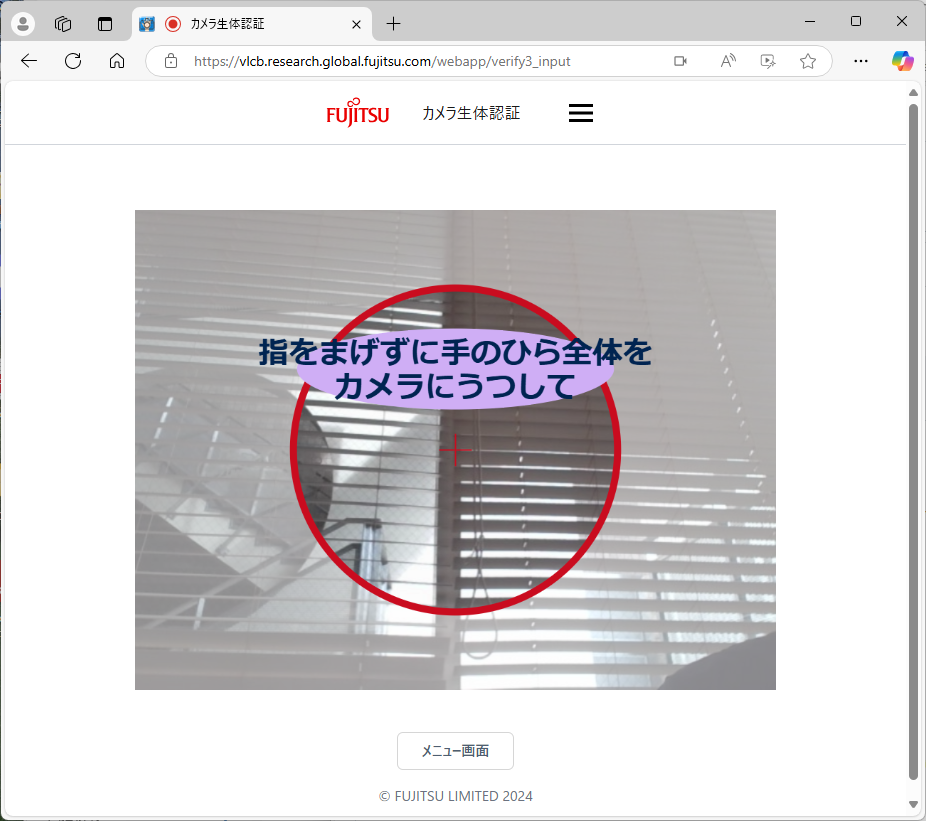This screenshot has width=926, height=821.
Task: Click the page scrollbar down arrow
Action: [x=913, y=804]
